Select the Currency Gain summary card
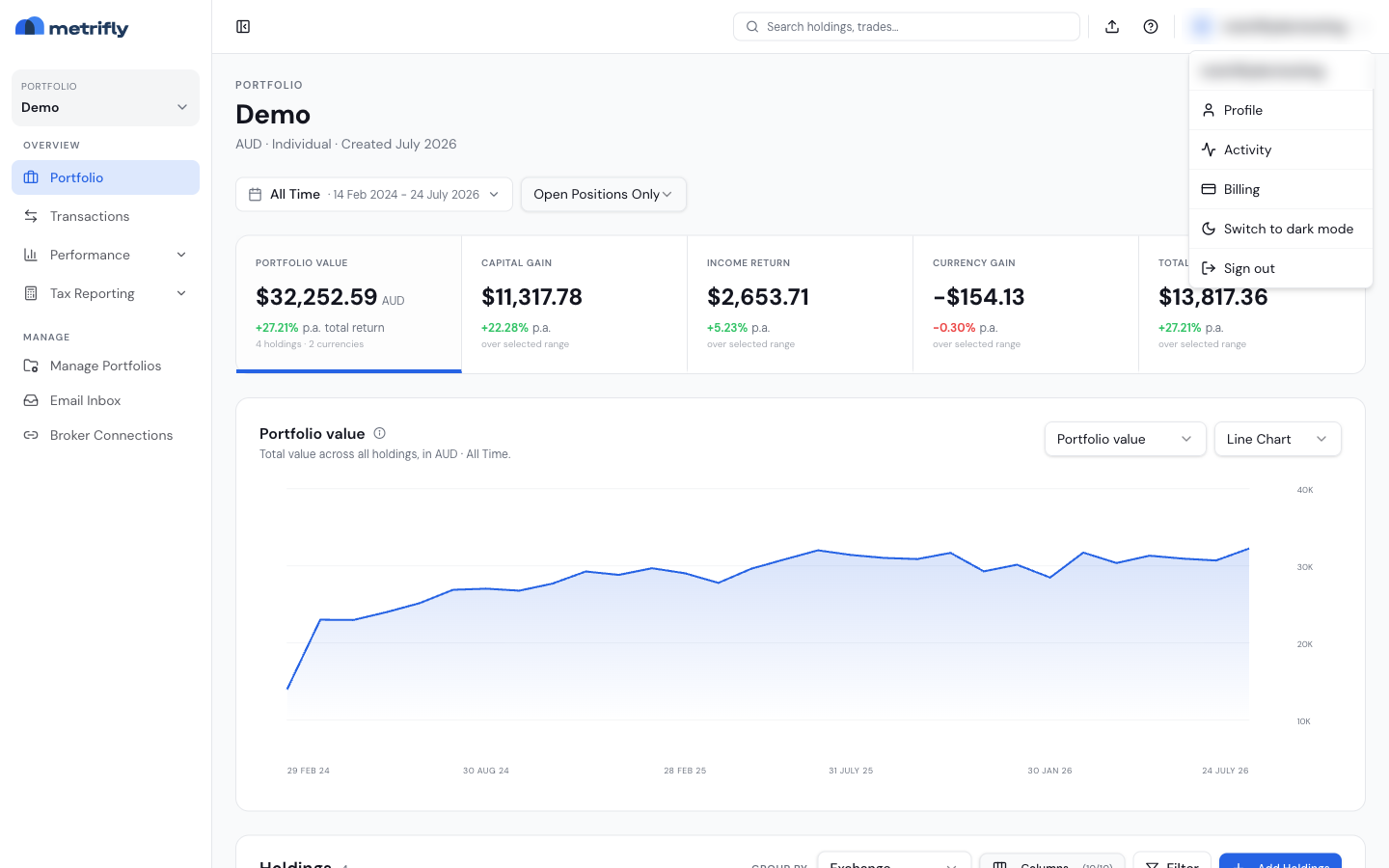Screen dimensions: 1389x868 click(x=1026, y=305)
